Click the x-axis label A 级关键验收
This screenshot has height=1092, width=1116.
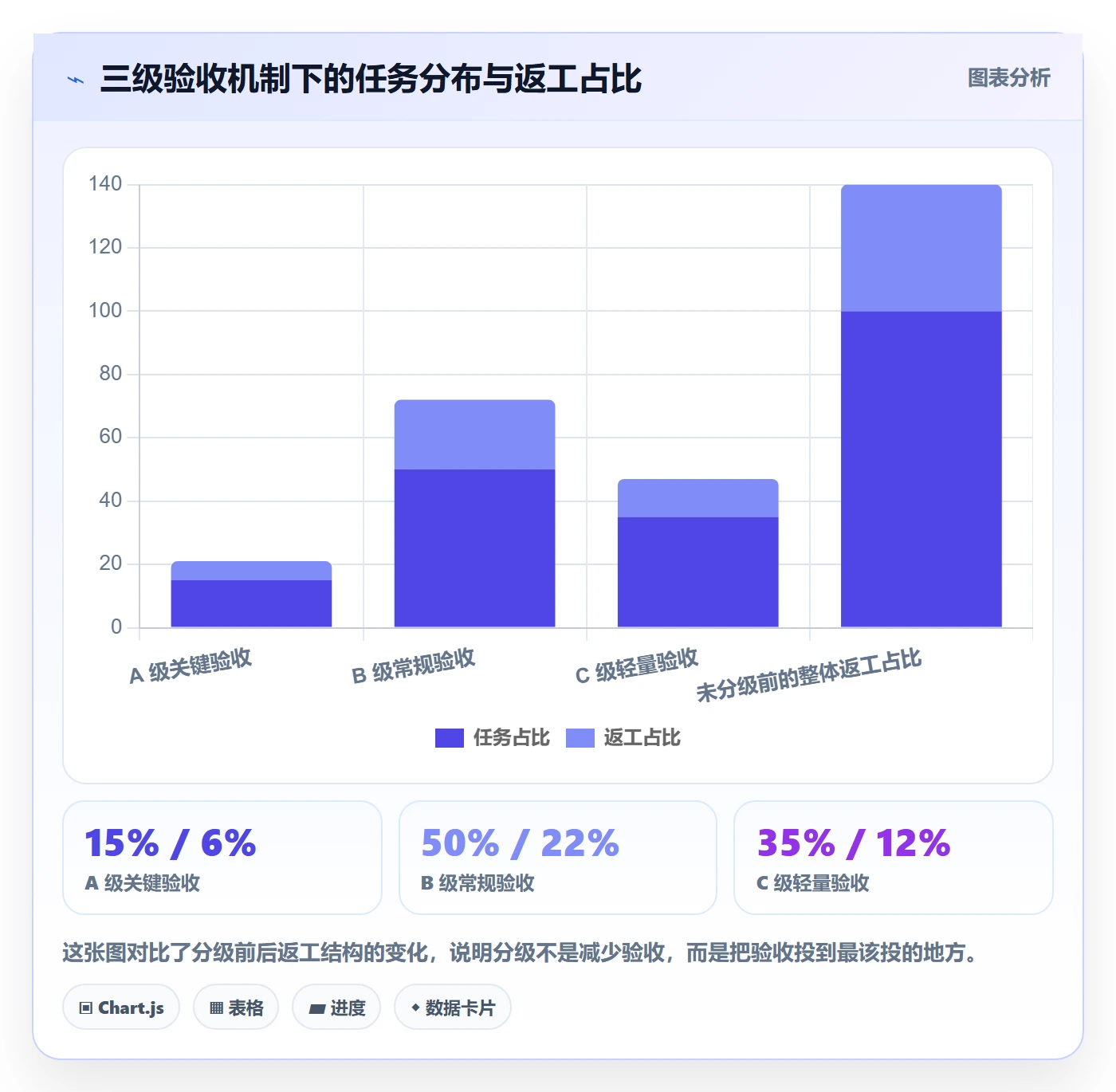coord(191,666)
